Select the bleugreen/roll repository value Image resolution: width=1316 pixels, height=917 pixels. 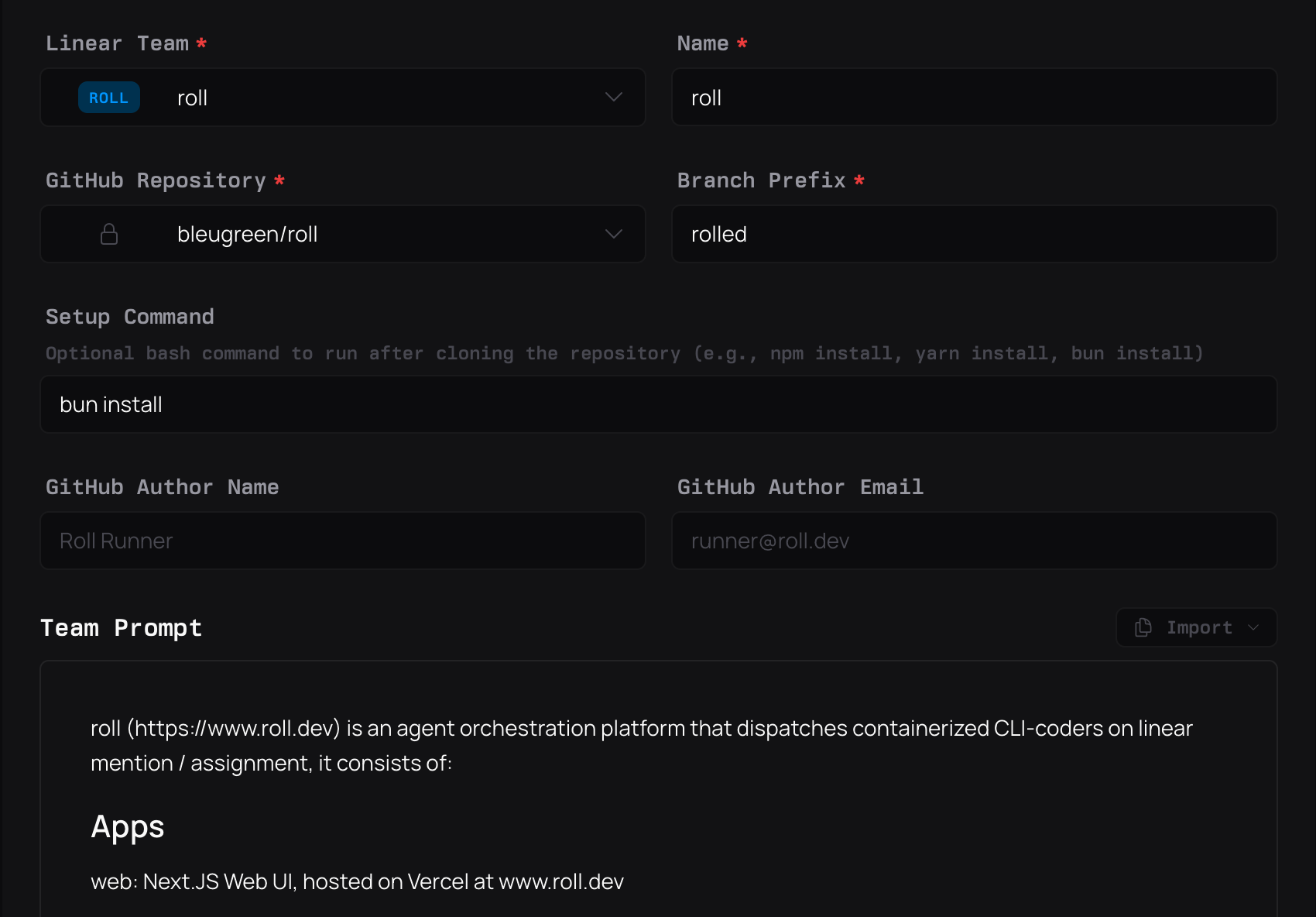click(x=248, y=234)
